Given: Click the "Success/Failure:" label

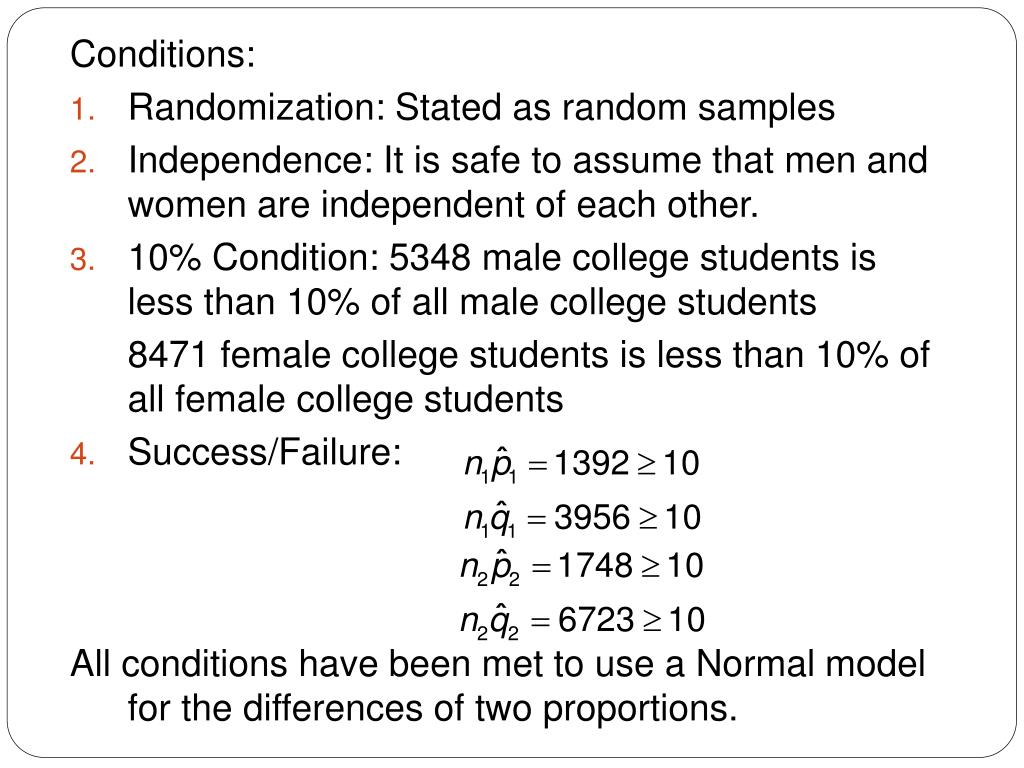Looking at the screenshot, I should 264,452.
